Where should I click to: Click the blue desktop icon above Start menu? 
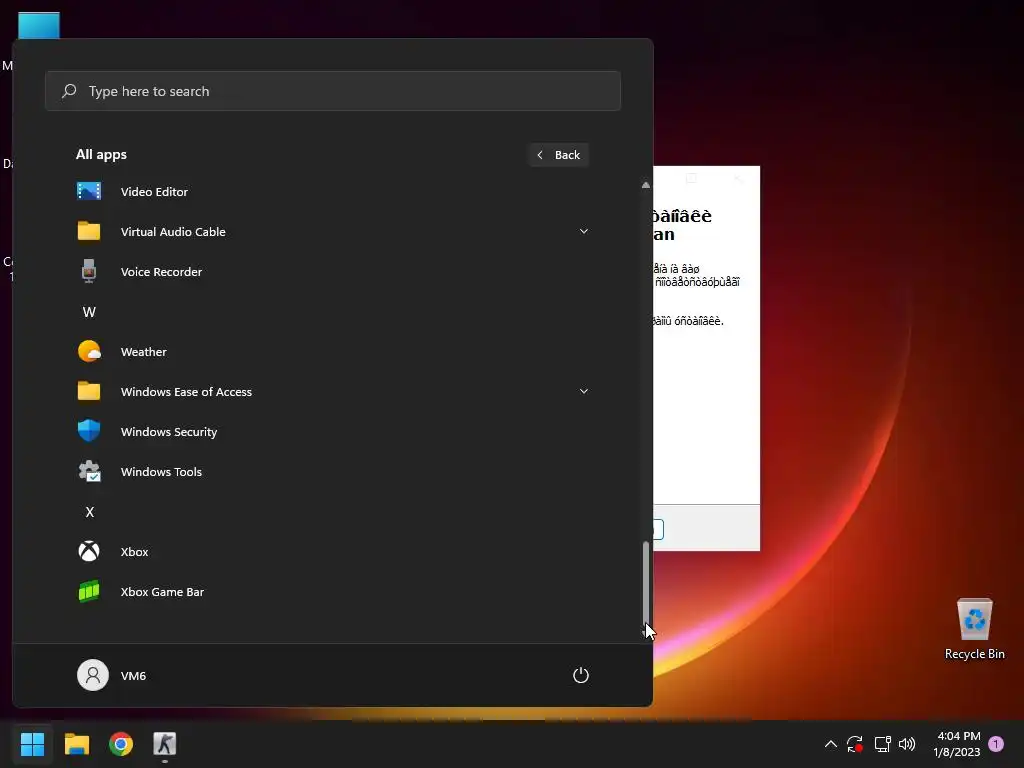tap(39, 25)
